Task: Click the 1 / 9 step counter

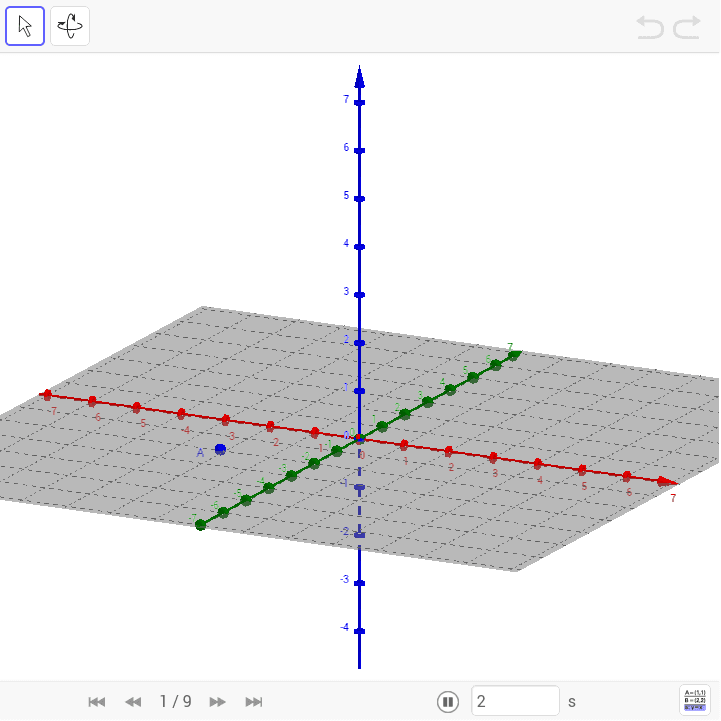Action: coord(175,701)
